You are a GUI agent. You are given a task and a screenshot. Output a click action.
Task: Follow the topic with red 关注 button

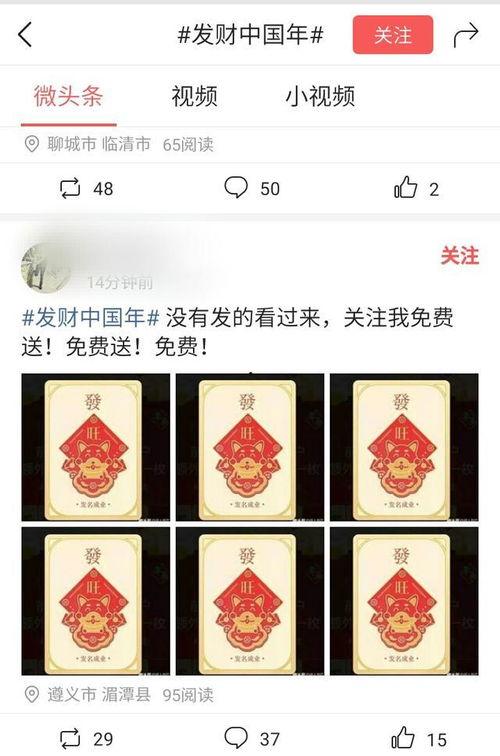click(392, 35)
